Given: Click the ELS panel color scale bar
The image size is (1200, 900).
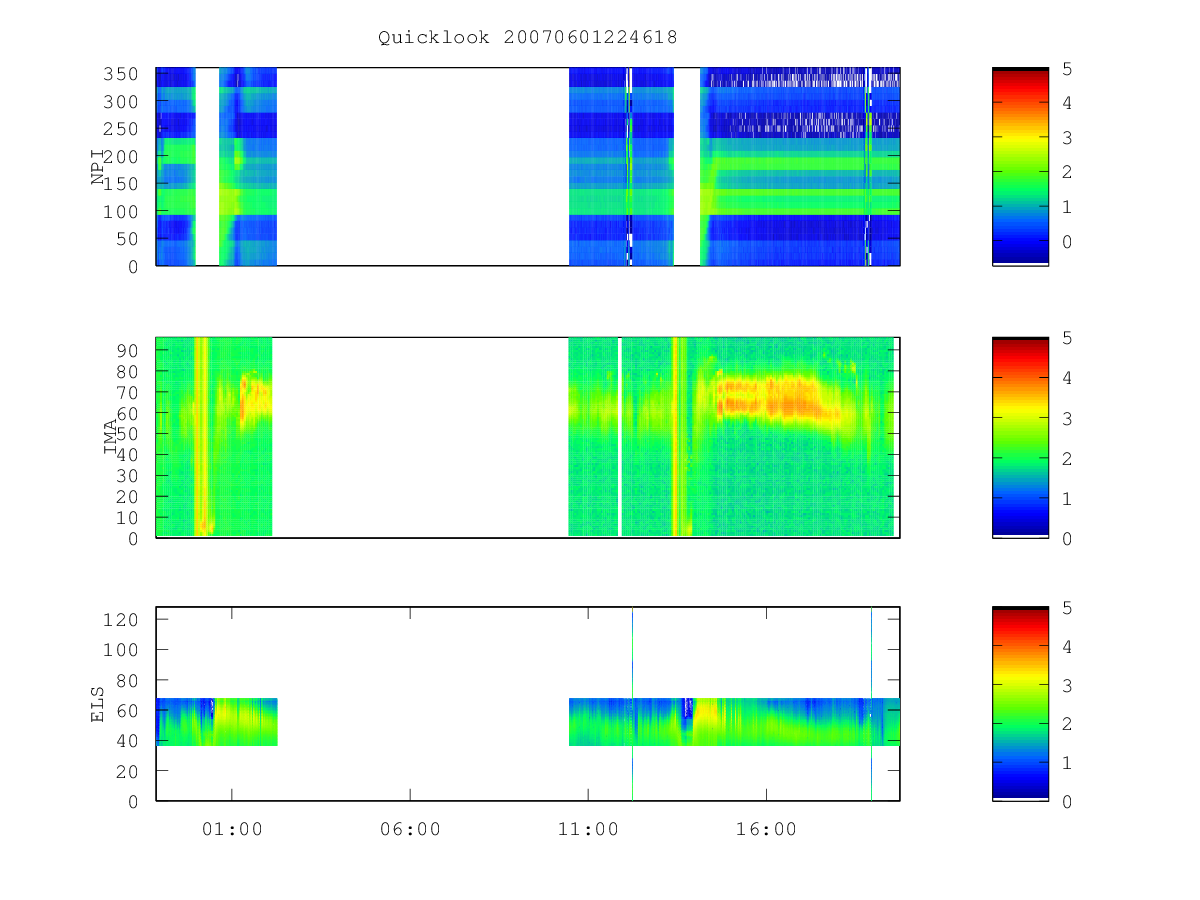Looking at the screenshot, I should pyautogui.click(x=1020, y=704).
